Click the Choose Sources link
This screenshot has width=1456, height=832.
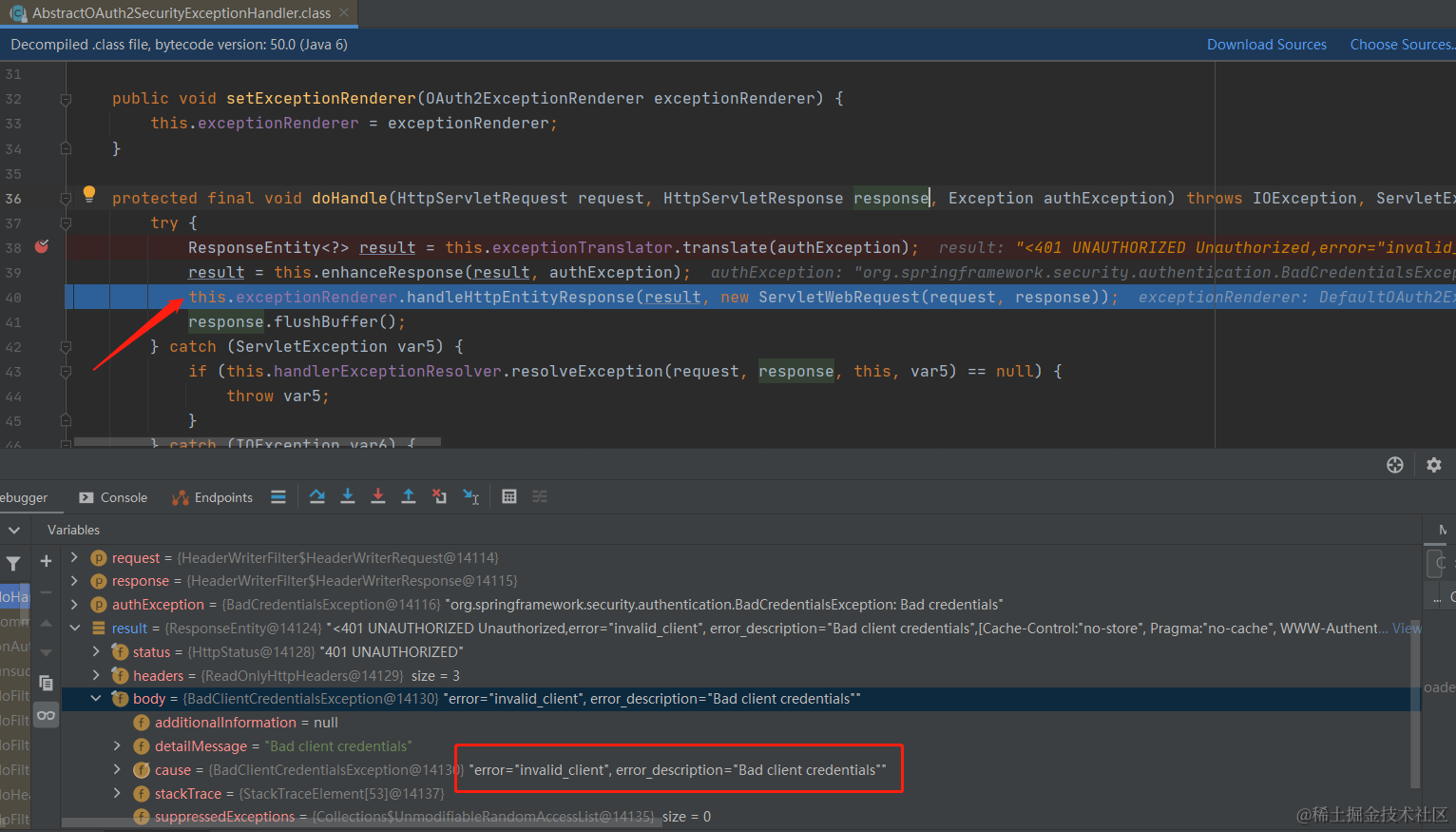coord(1403,45)
